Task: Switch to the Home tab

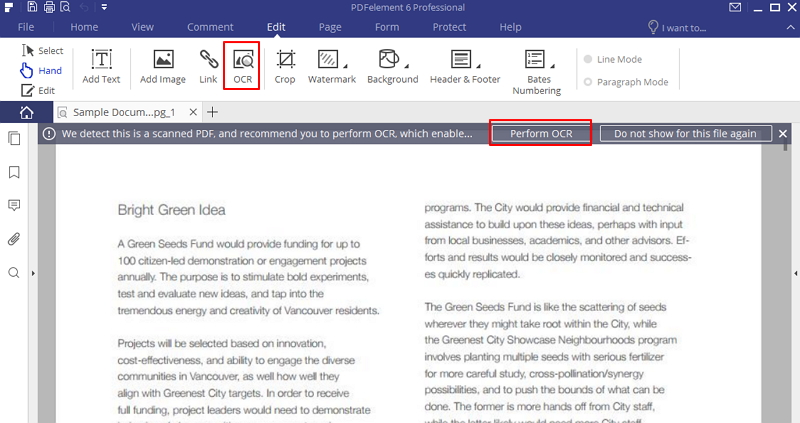Action: [84, 27]
